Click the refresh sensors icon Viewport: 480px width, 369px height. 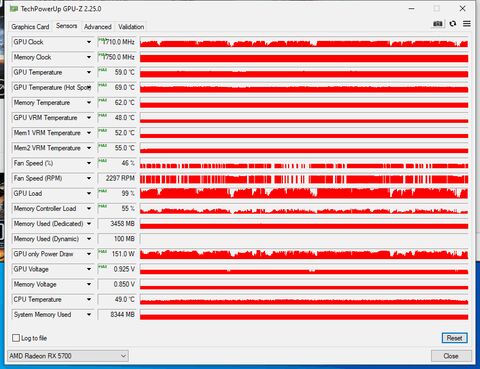pyautogui.click(x=453, y=24)
